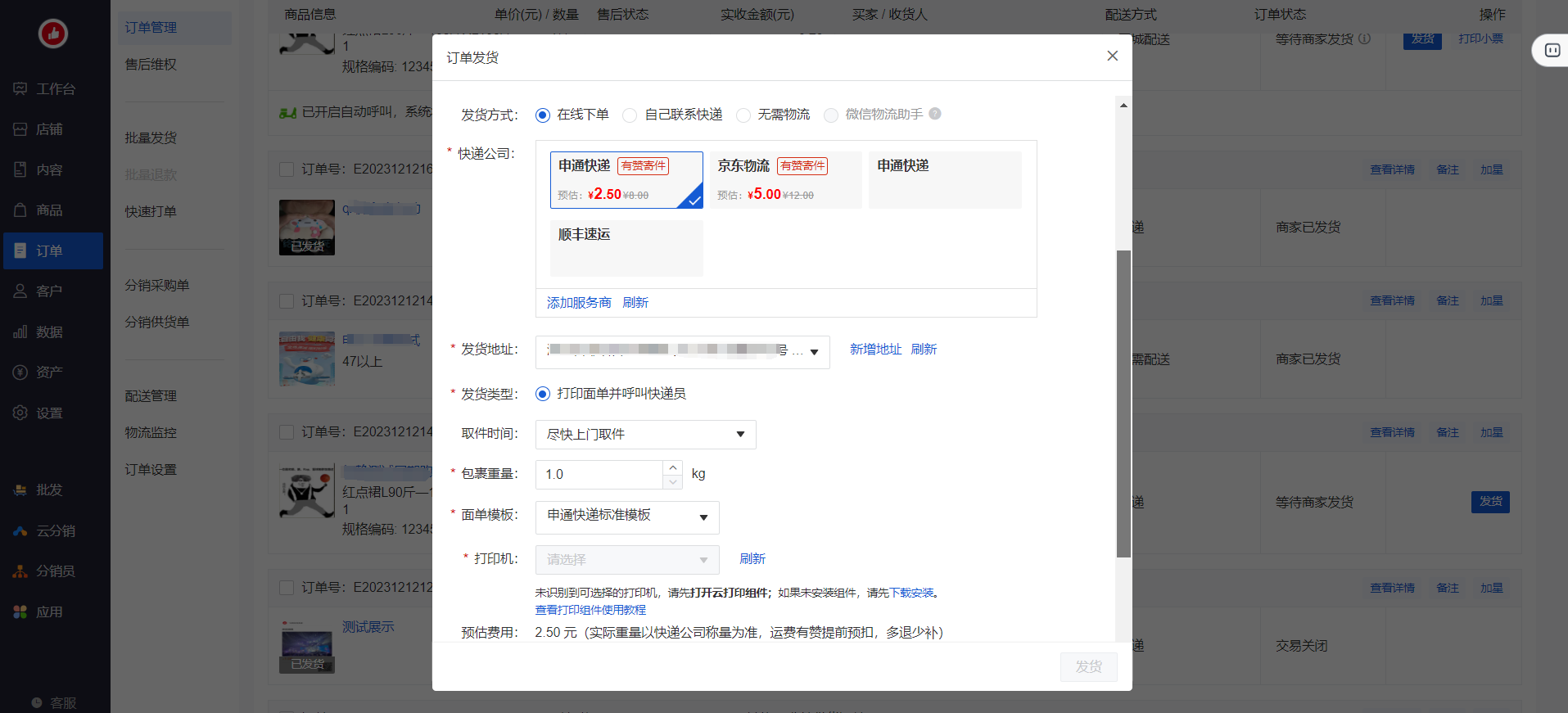Check the E2023121214 order checkbox above 红点裙 item
1568x713 pixels.
287,431
